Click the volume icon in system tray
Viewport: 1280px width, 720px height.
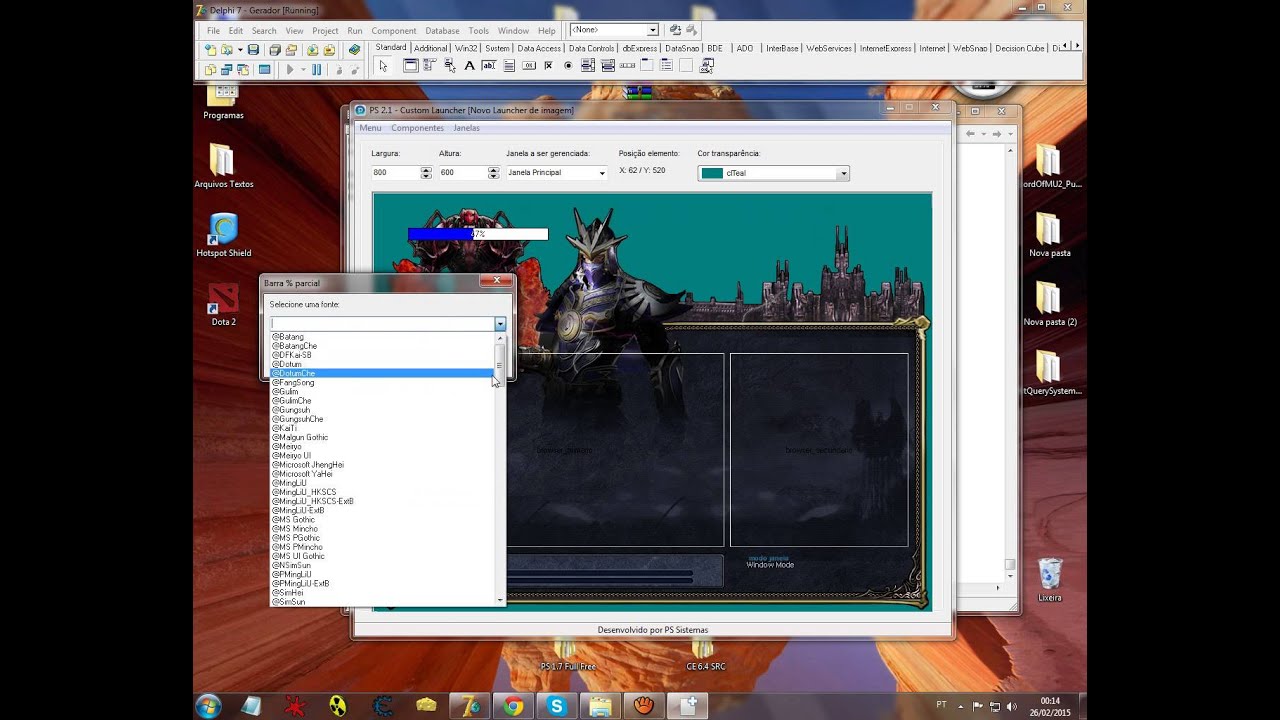coord(1011,706)
